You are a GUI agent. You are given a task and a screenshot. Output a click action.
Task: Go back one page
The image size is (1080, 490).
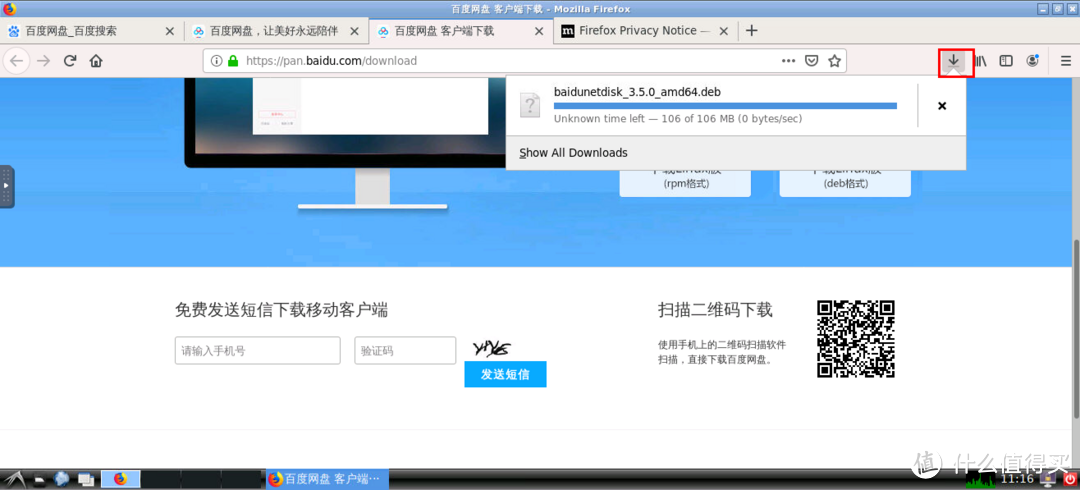tap(17, 61)
